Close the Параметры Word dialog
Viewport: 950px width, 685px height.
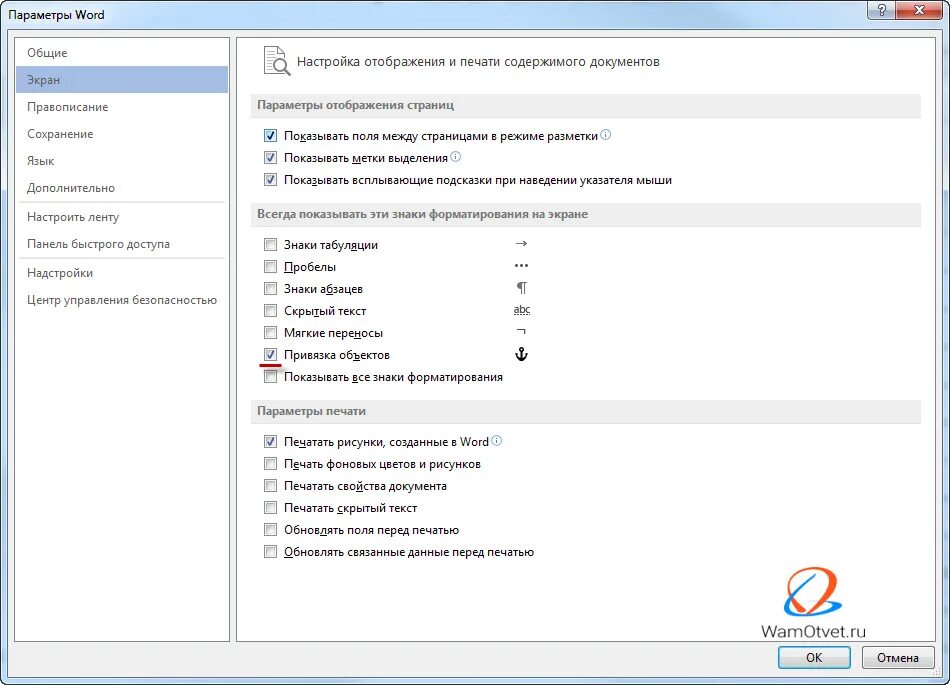coord(920,10)
